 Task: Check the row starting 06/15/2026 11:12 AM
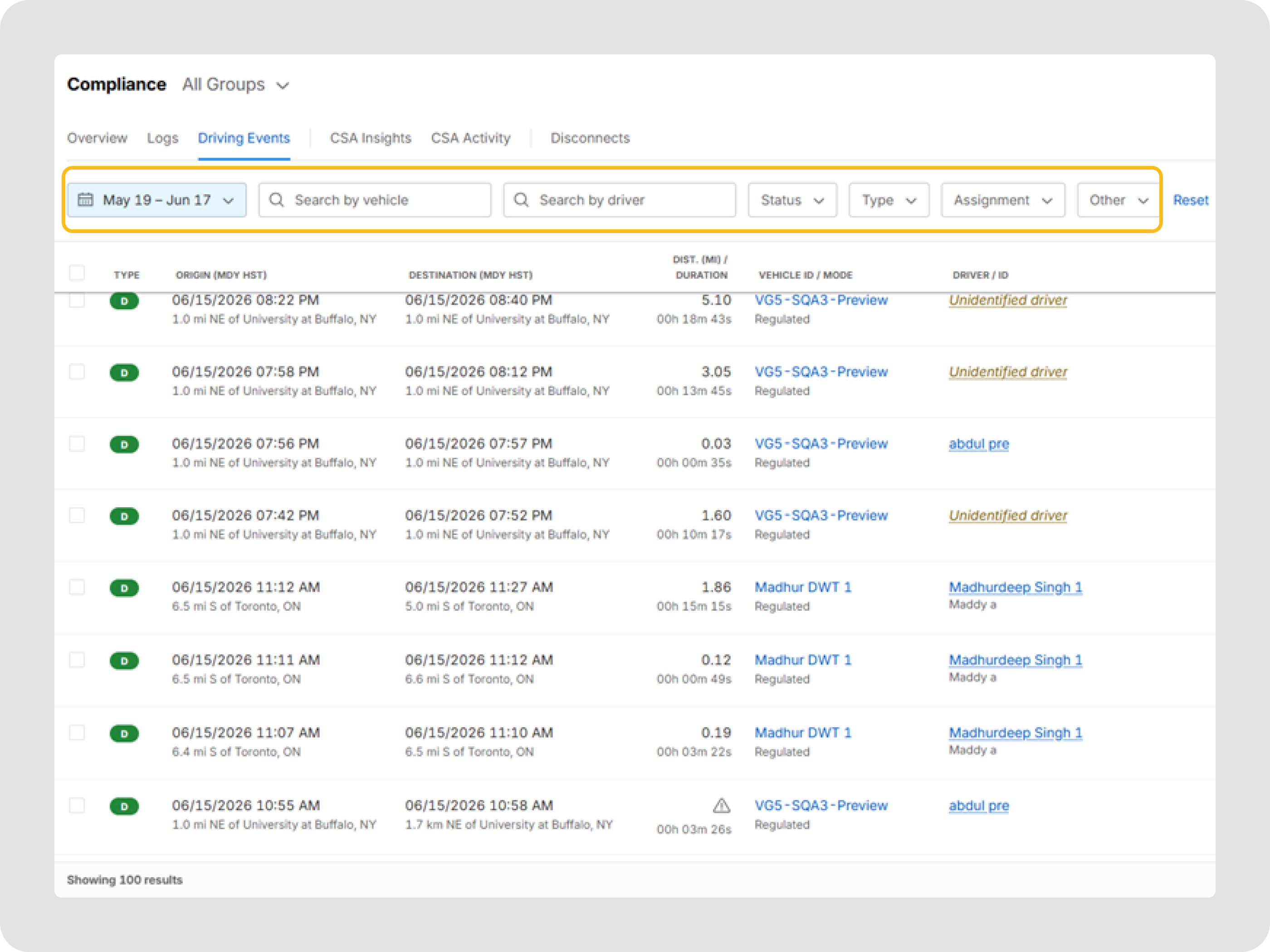77,587
